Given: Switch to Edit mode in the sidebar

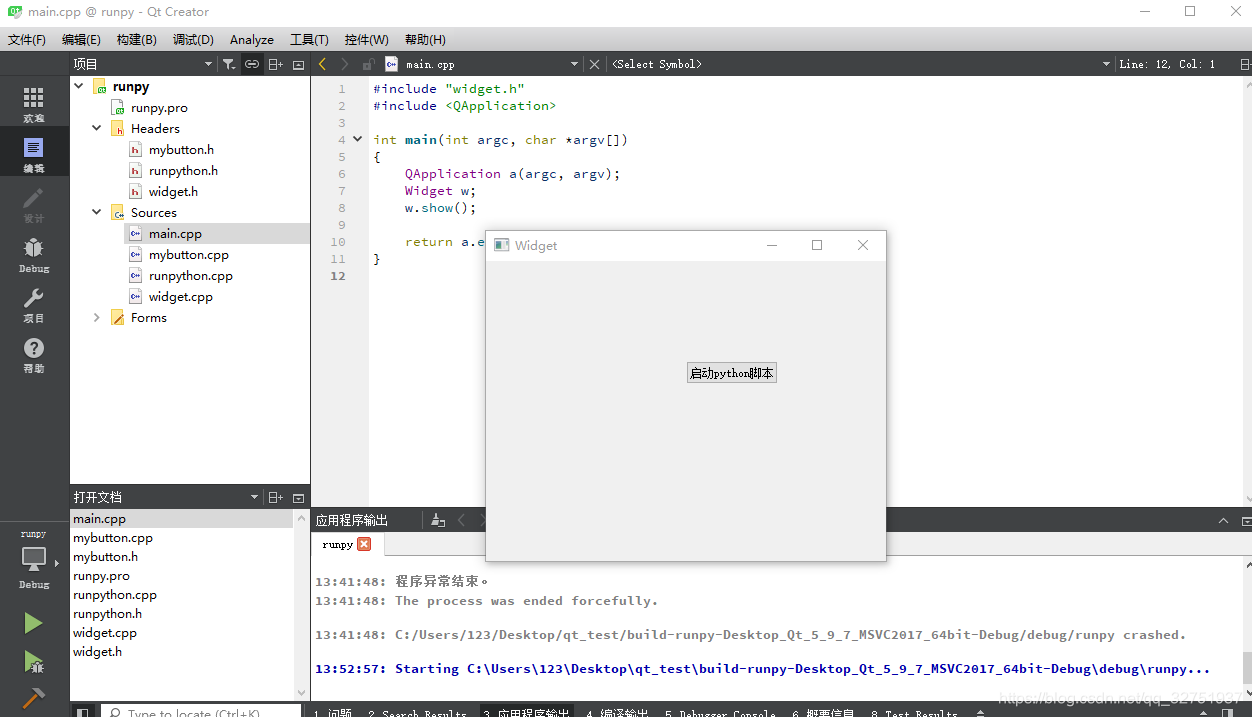Looking at the screenshot, I should click(x=33, y=150).
